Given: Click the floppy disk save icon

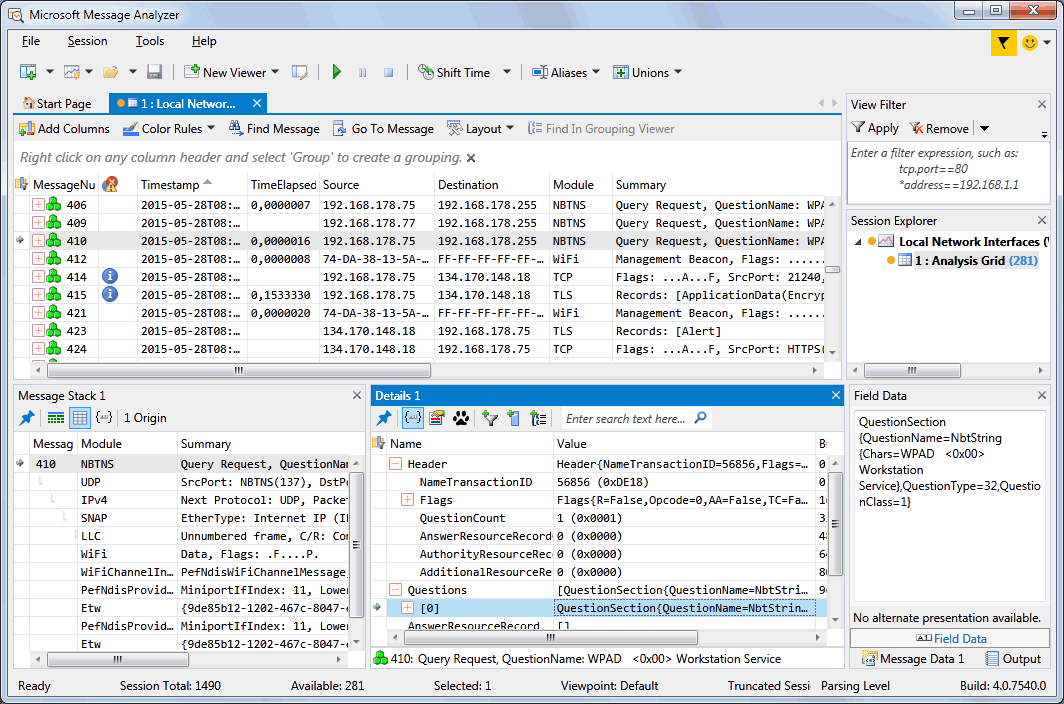Looking at the screenshot, I should point(154,72).
